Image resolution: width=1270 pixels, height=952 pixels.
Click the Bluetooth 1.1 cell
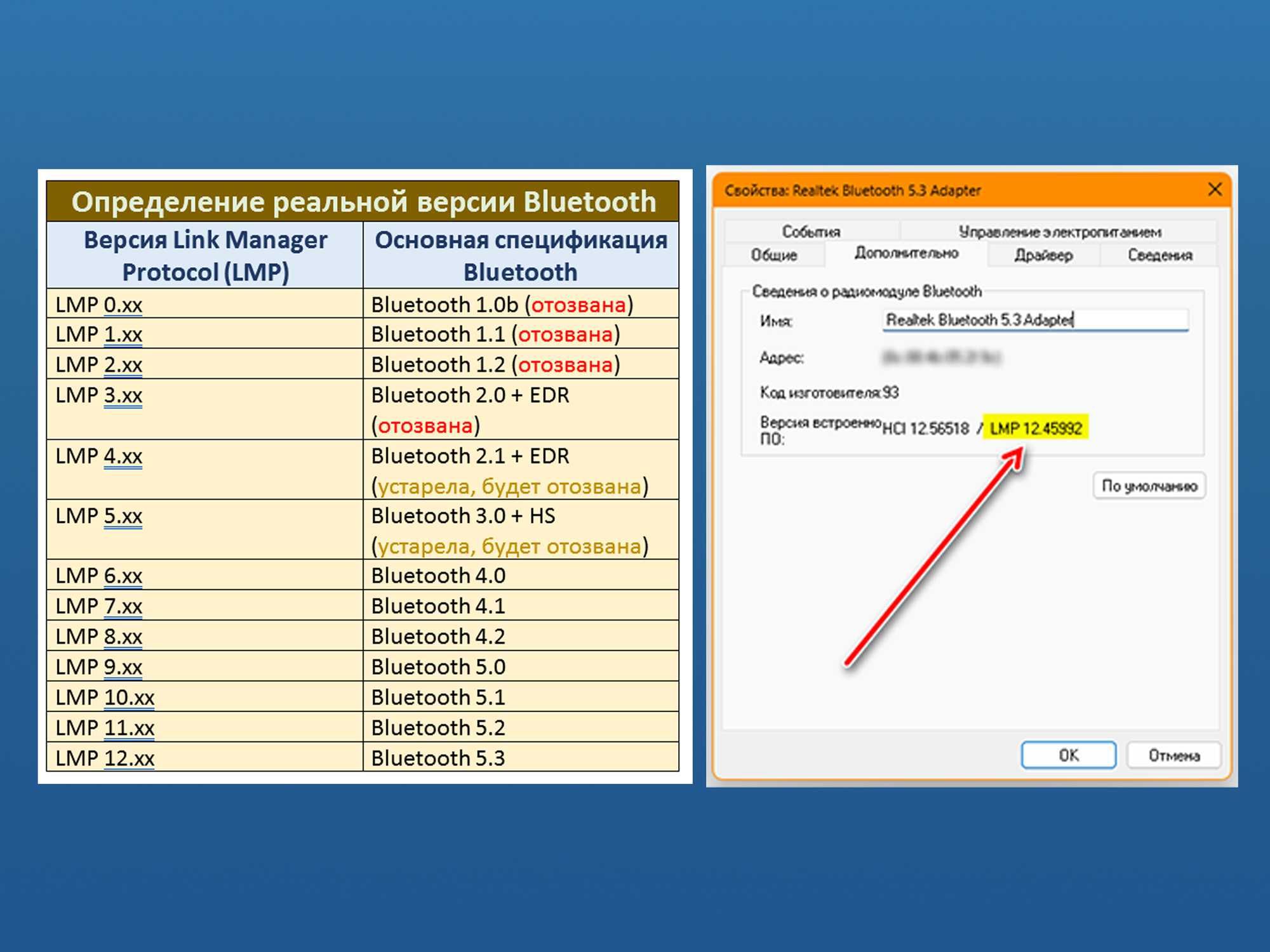tap(521, 333)
